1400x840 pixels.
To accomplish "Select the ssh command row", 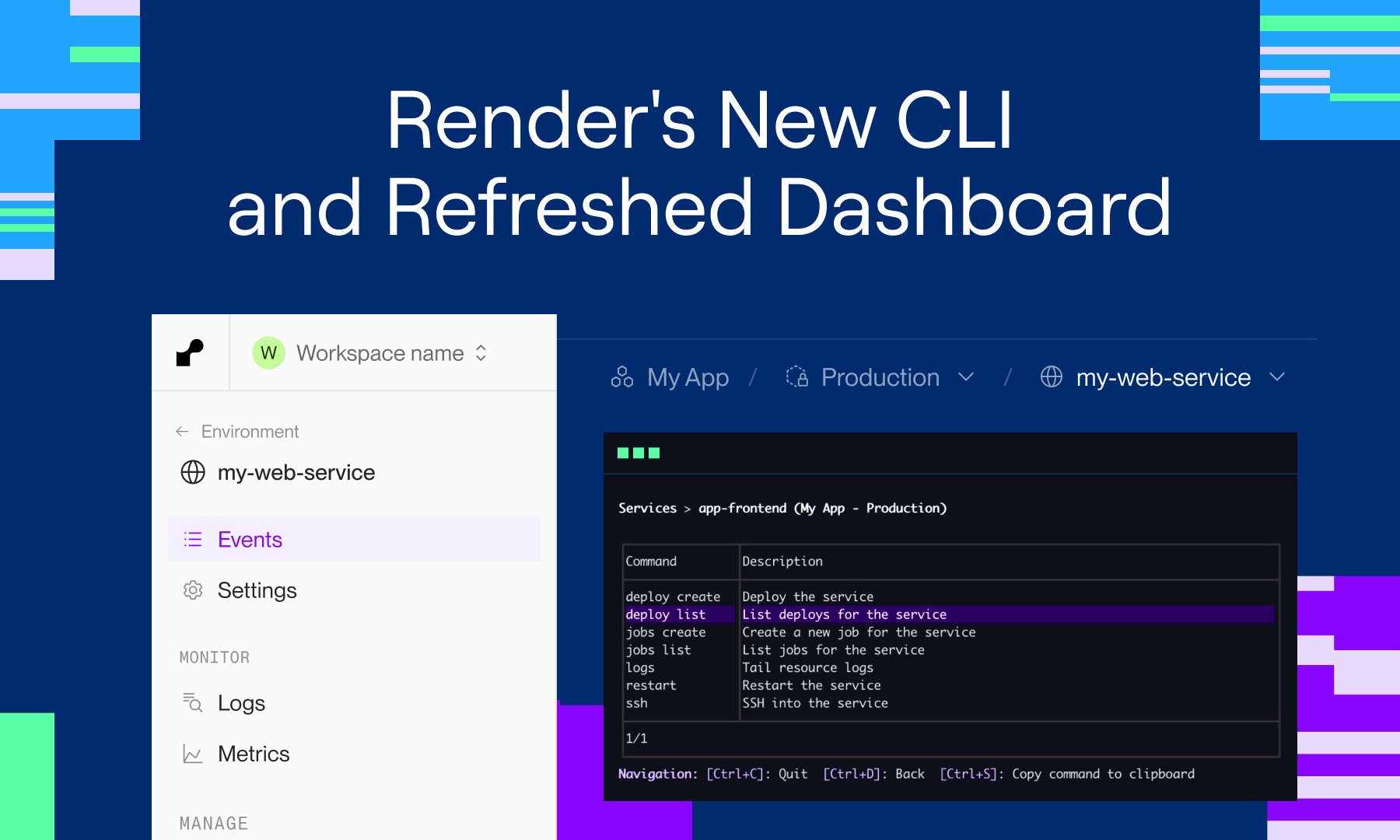I will [x=950, y=703].
